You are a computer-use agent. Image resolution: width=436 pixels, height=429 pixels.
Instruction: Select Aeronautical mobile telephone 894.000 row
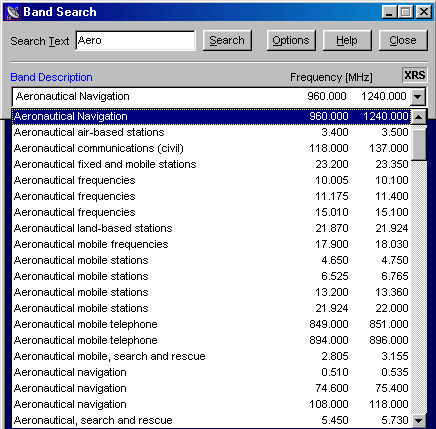pos(211,340)
